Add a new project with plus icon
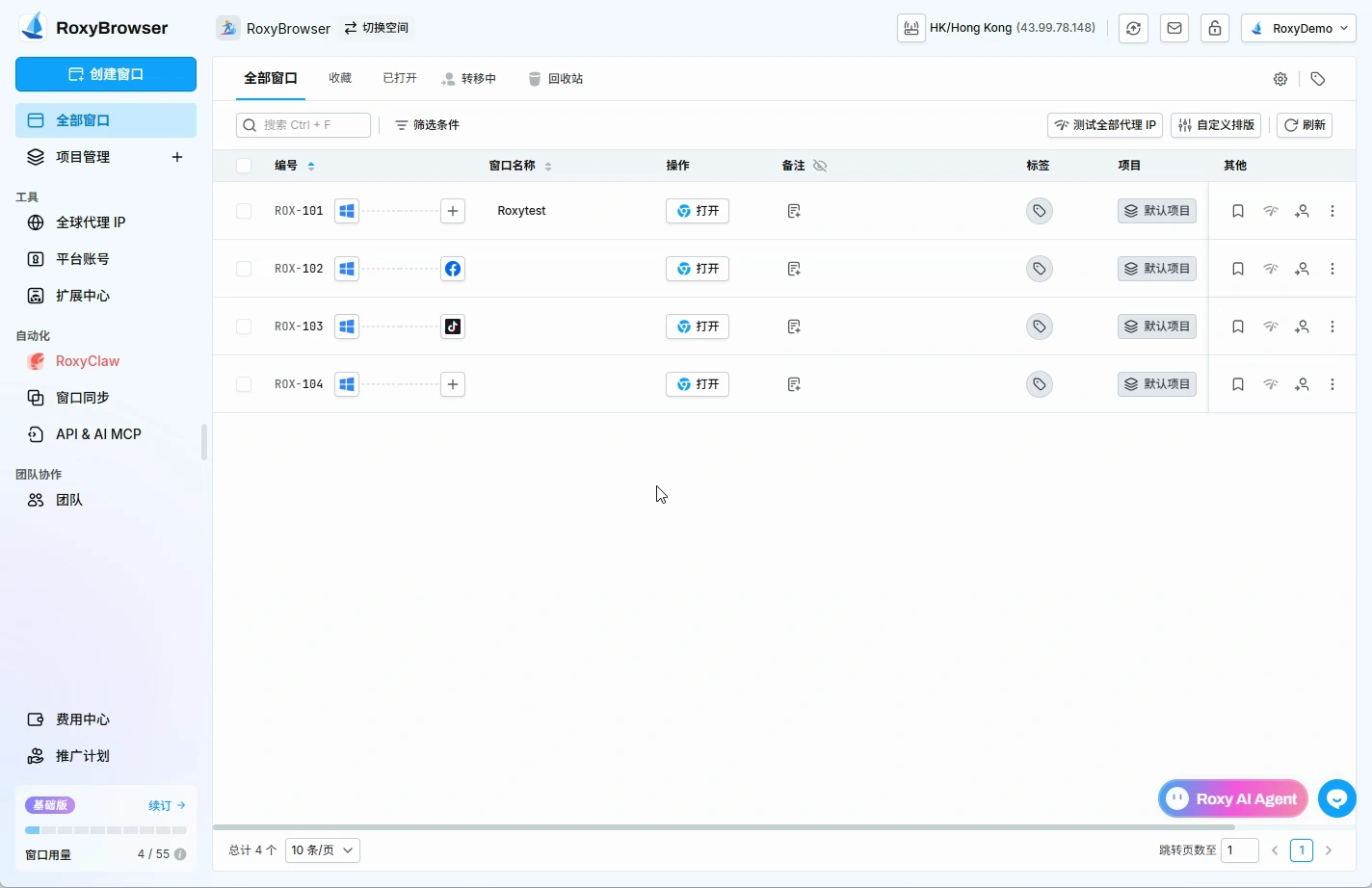This screenshot has height=888, width=1372. [x=177, y=157]
